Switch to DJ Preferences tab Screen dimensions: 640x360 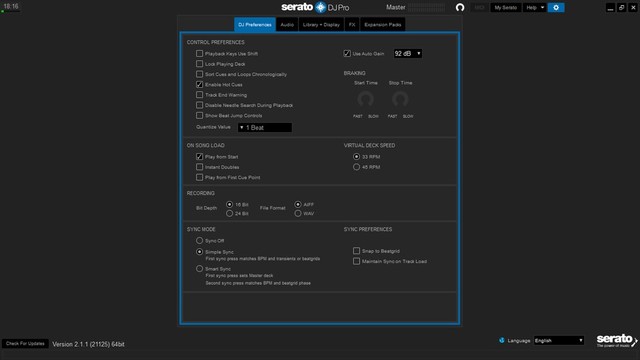[255, 24]
